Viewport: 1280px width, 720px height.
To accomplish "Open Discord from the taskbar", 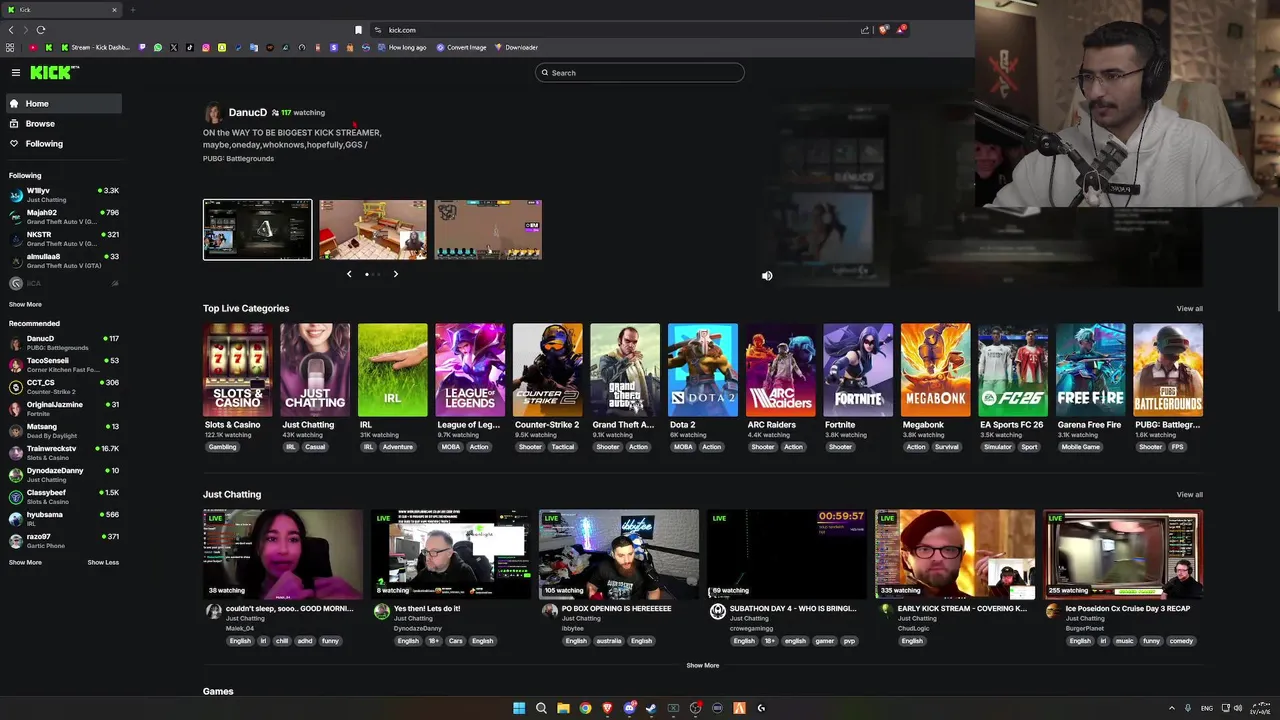I will [630, 708].
